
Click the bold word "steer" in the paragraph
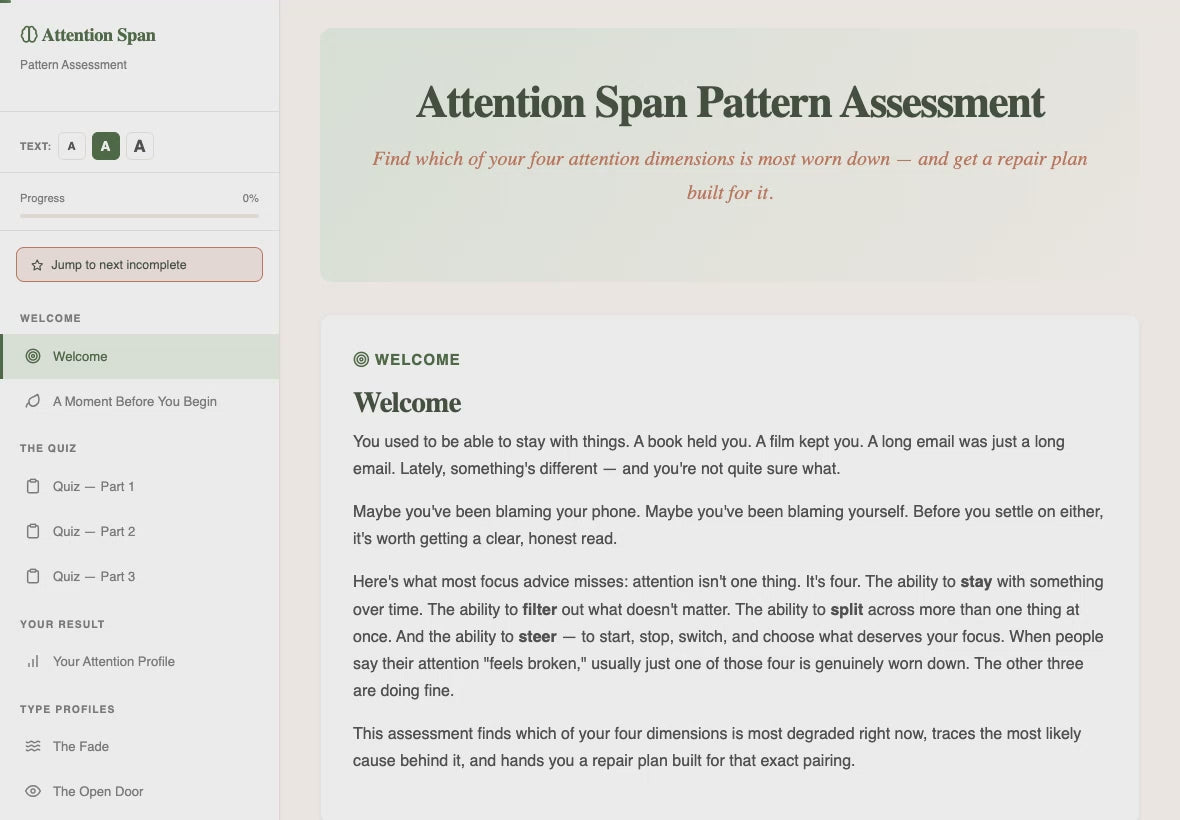click(537, 636)
